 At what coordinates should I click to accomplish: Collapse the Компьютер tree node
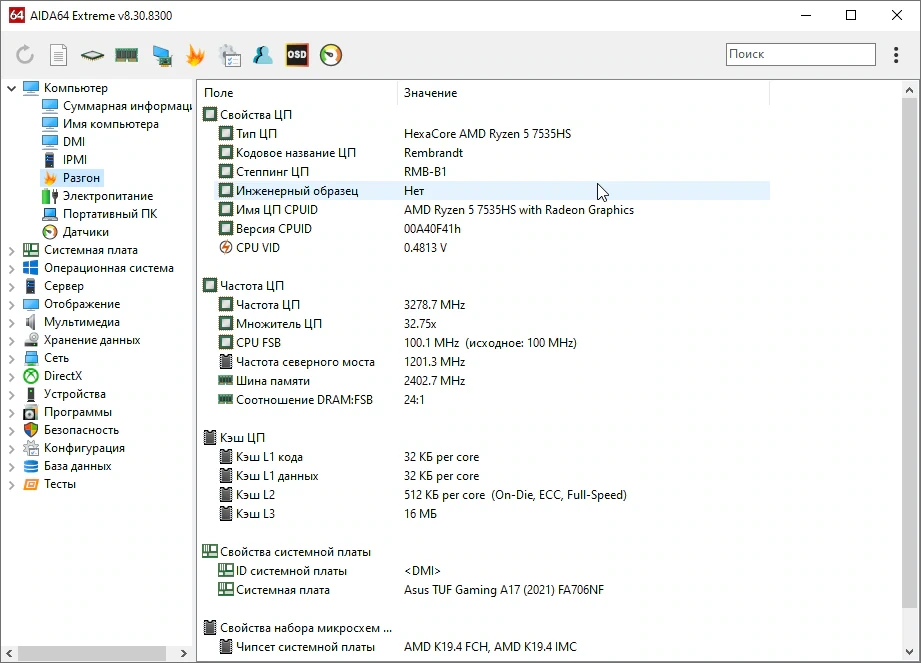tap(11, 88)
